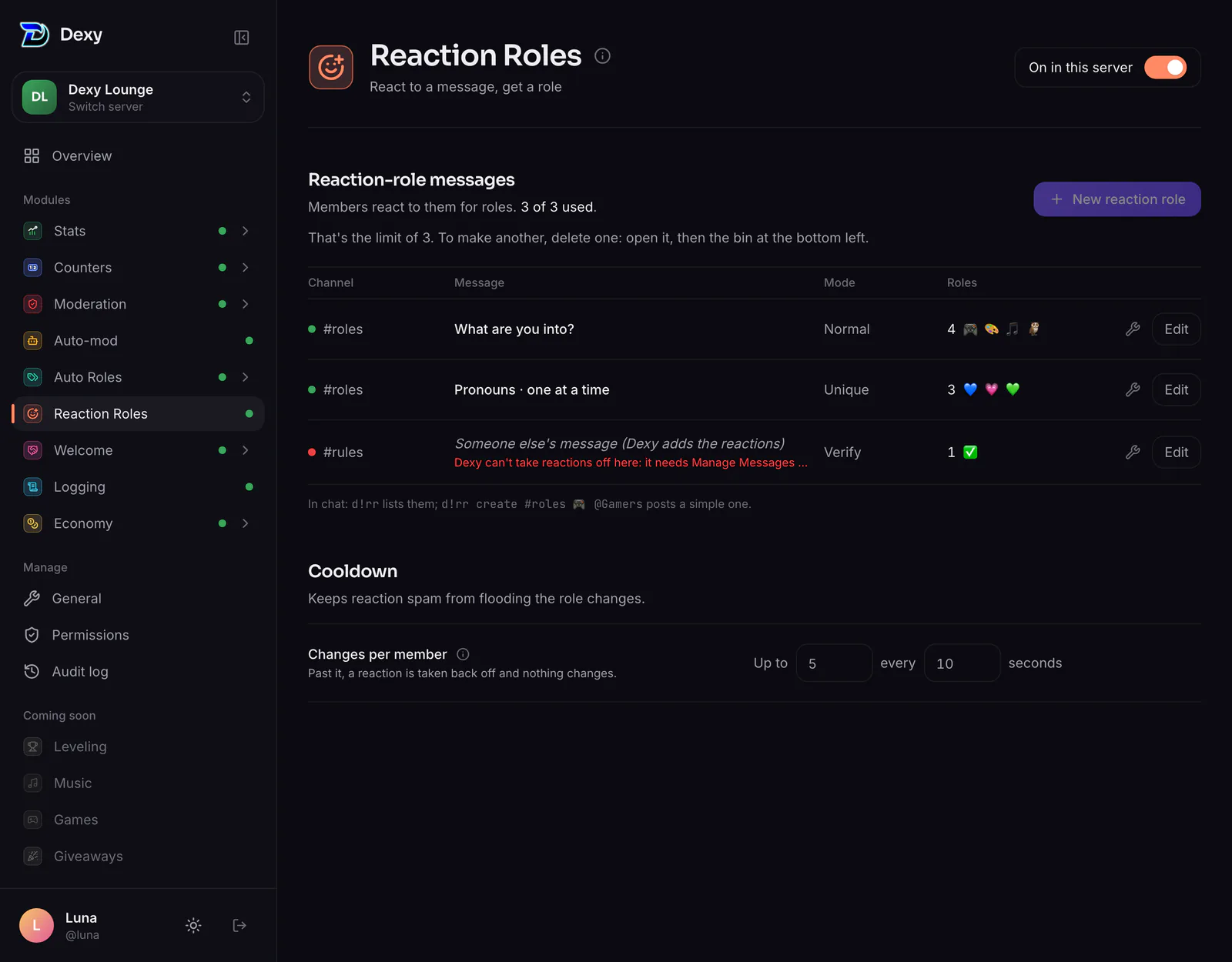Expand the Economy module chevron

[246, 523]
